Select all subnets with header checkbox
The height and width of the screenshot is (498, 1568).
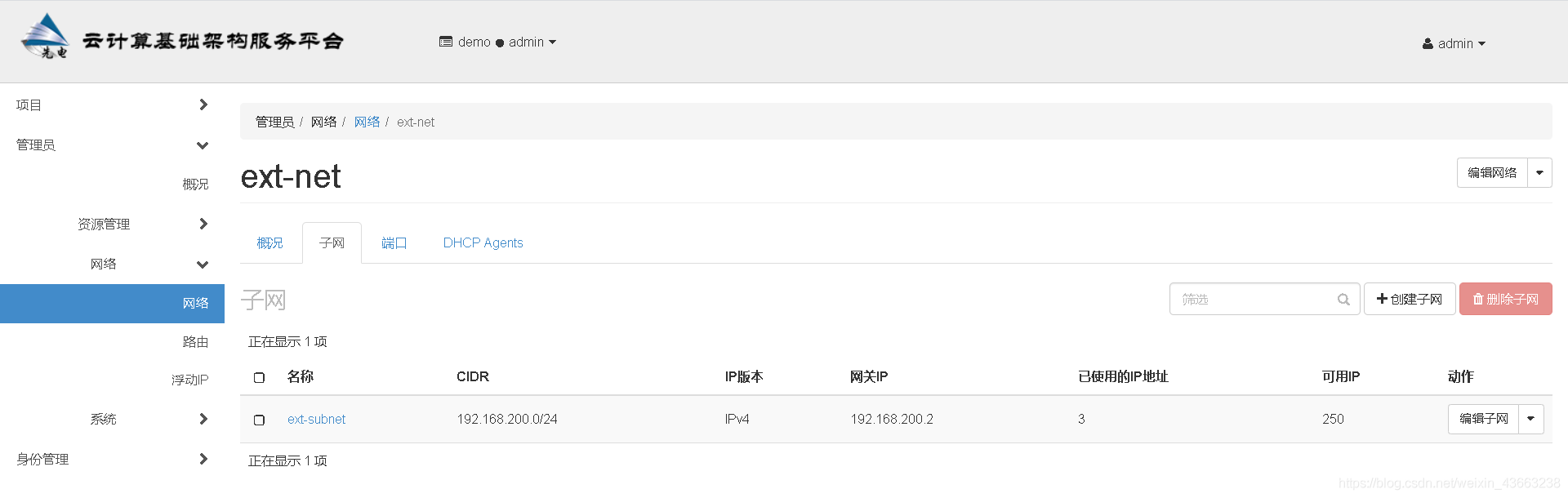pos(259,377)
